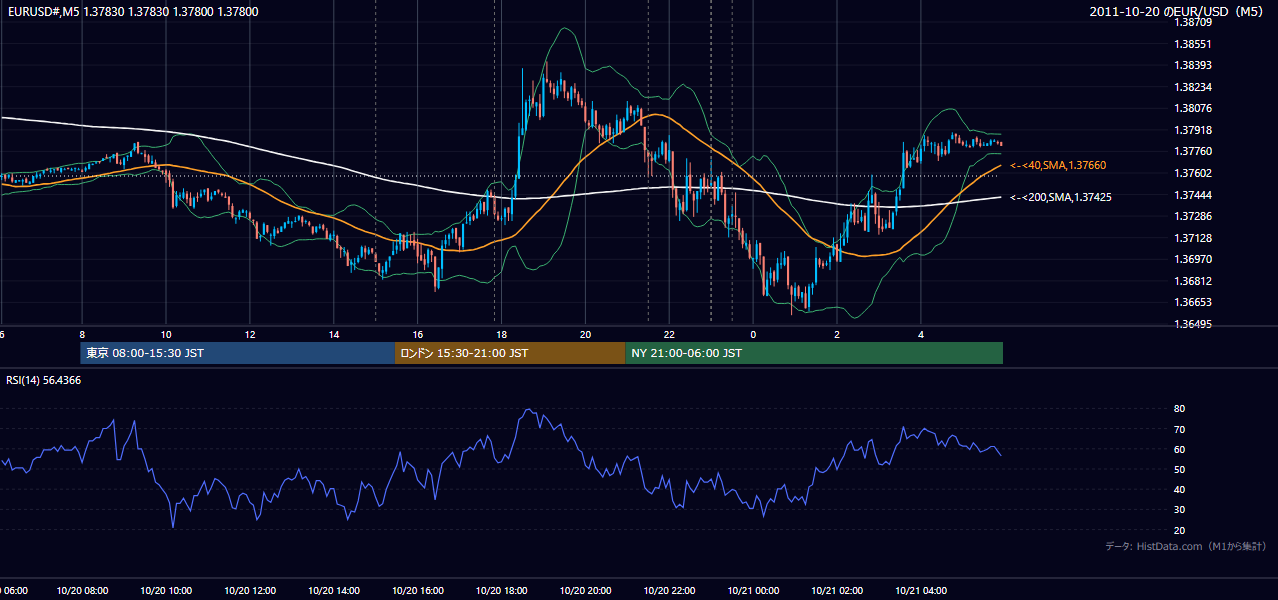
Task: Click price axis label 1.38234
Action: point(1194,87)
